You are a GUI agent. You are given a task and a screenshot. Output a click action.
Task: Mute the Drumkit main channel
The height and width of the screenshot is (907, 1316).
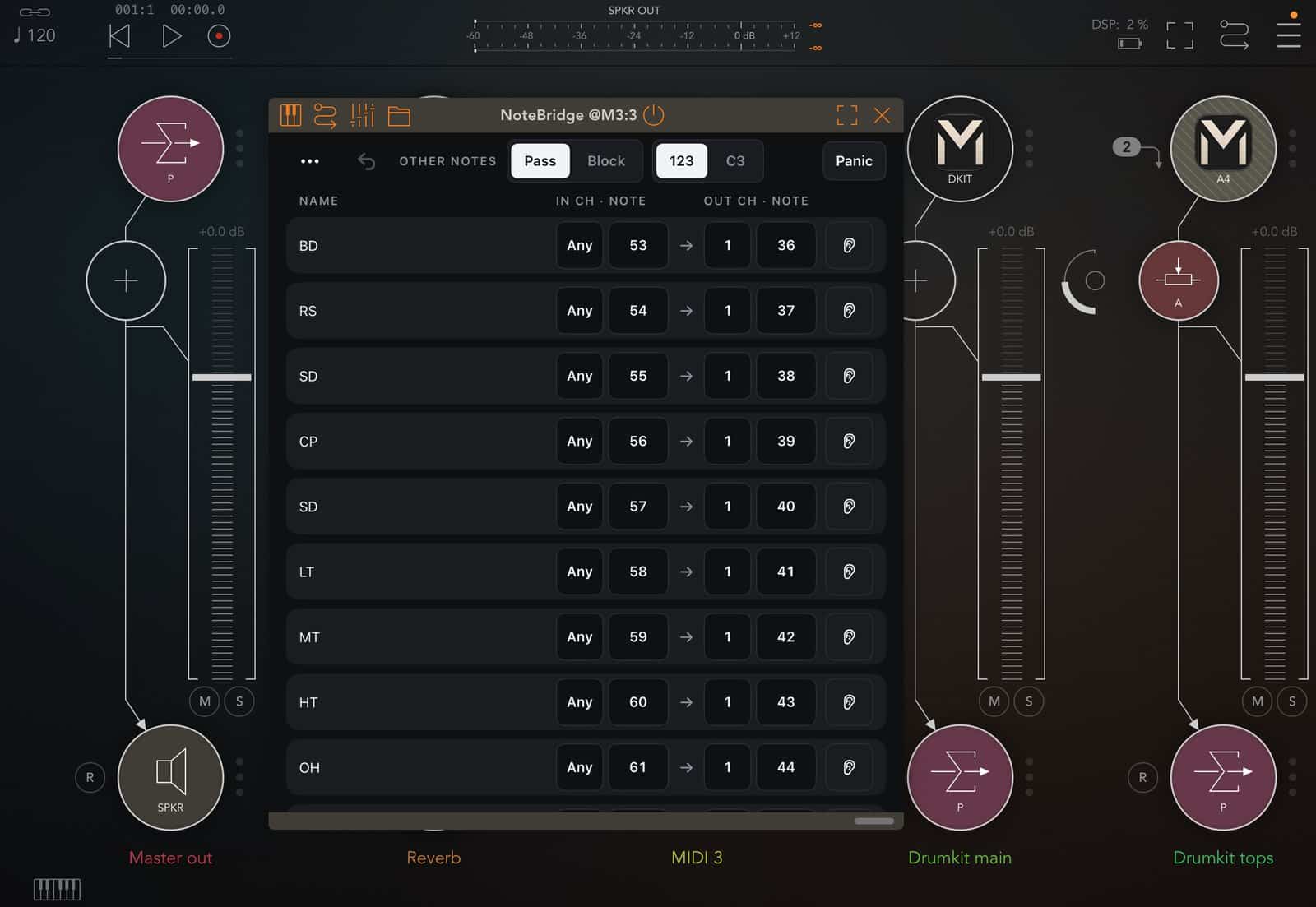pos(994,701)
